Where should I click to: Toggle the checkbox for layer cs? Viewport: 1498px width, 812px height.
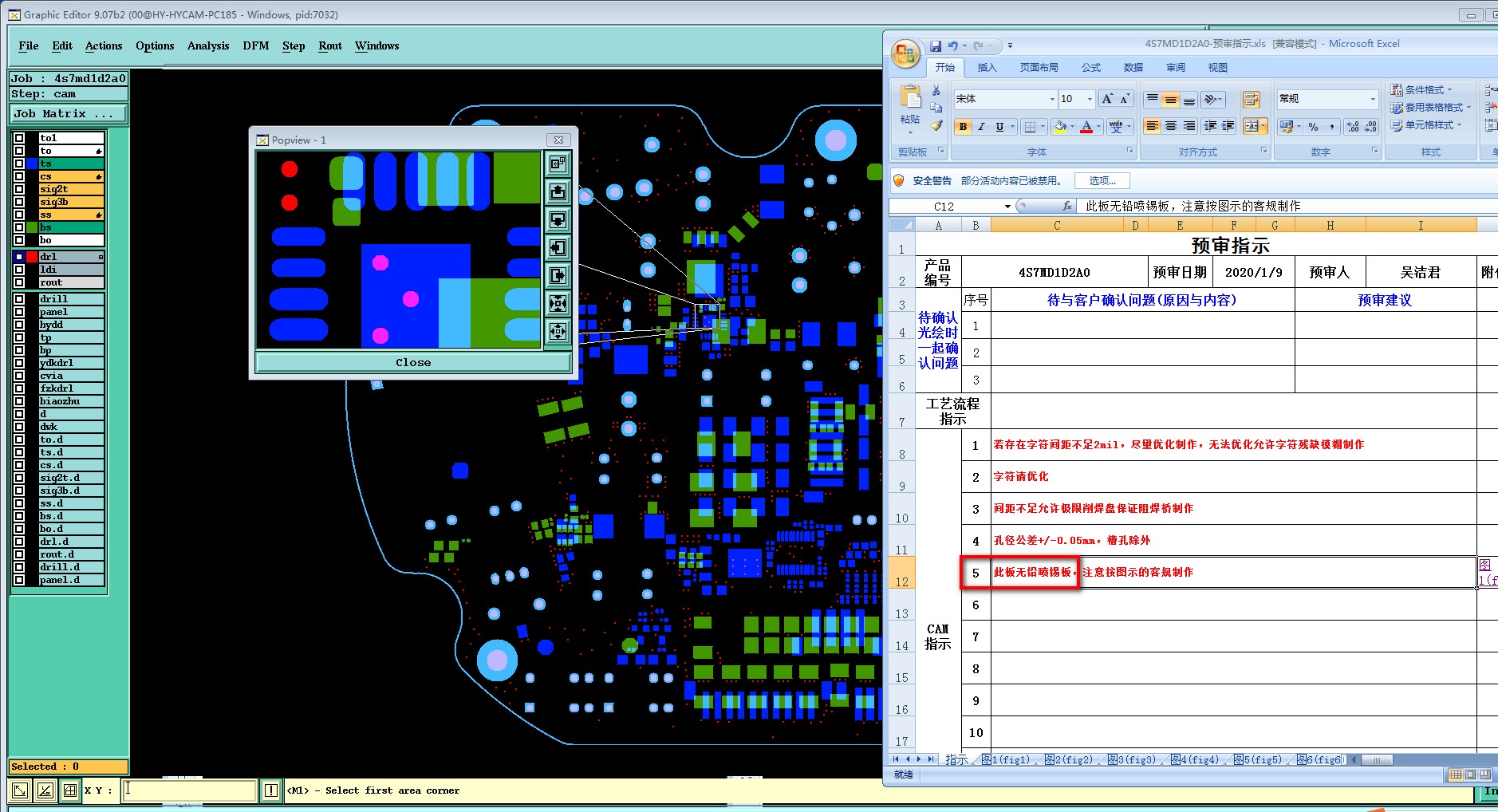(x=19, y=176)
